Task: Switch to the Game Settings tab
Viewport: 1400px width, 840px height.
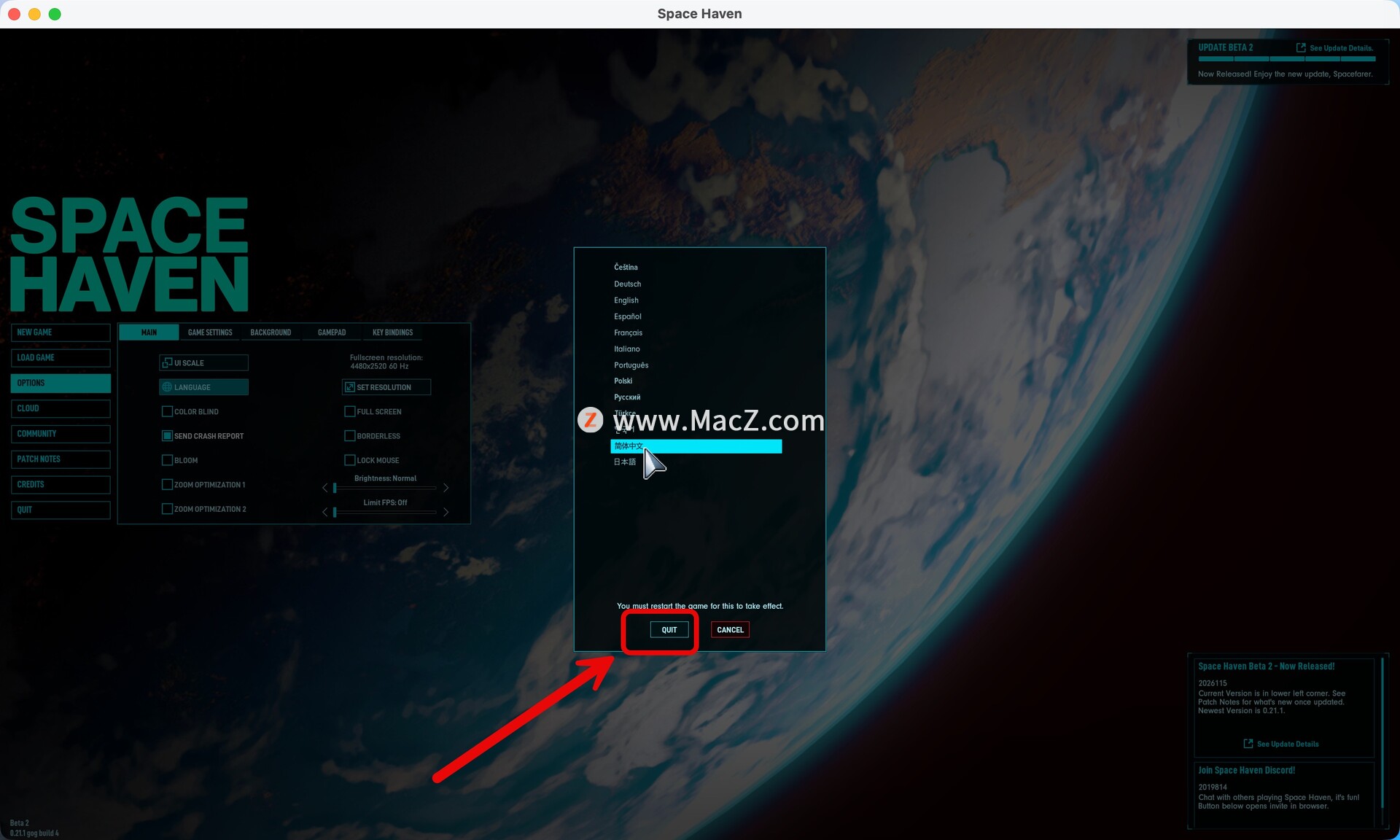Action: click(210, 332)
